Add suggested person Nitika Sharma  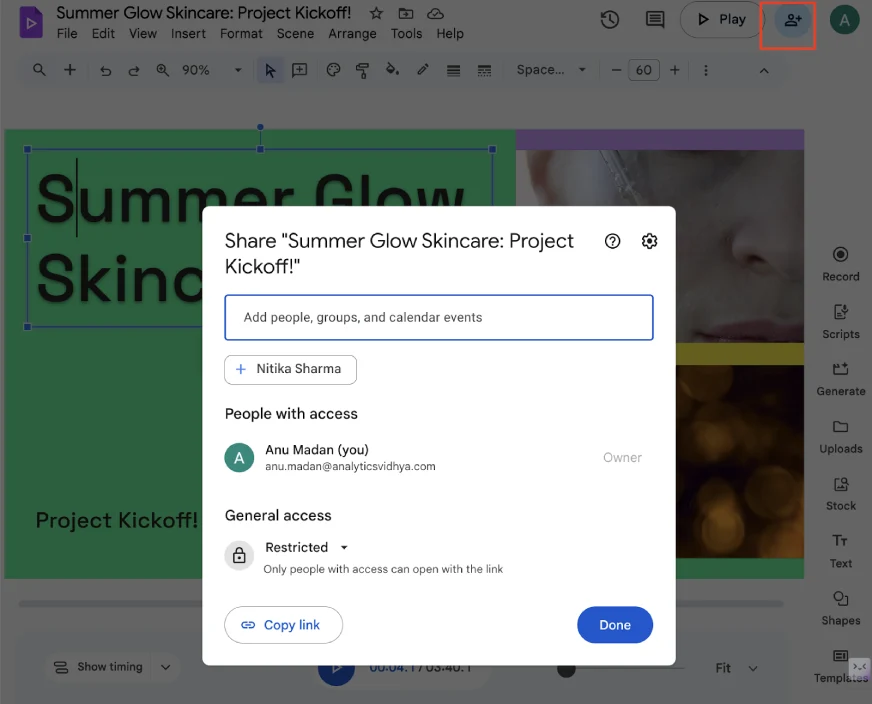click(290, 369)
